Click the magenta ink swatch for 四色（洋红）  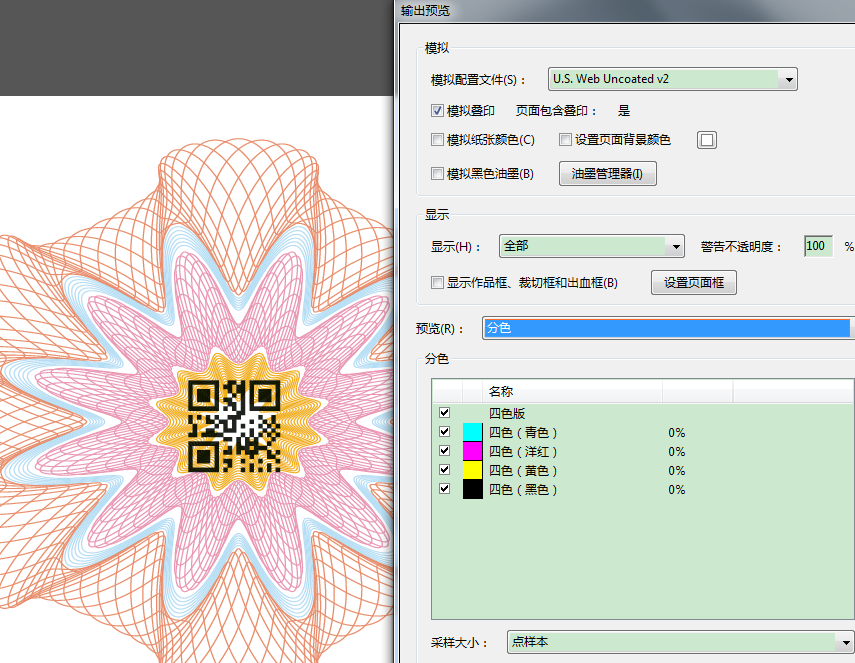click(472, 451)
